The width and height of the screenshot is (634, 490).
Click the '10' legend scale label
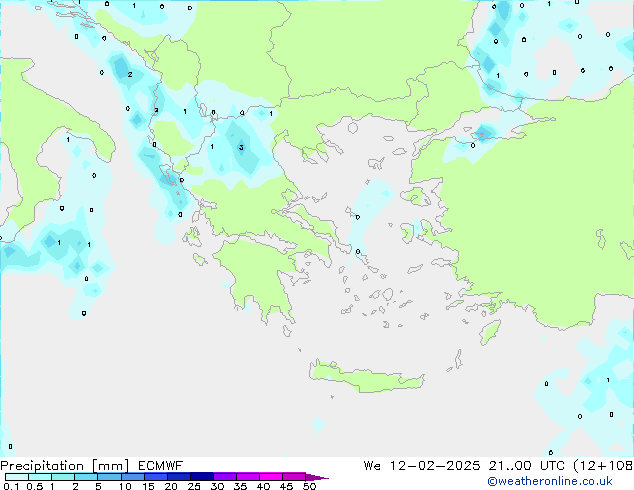pyautogui.click(x=125, y=486)
